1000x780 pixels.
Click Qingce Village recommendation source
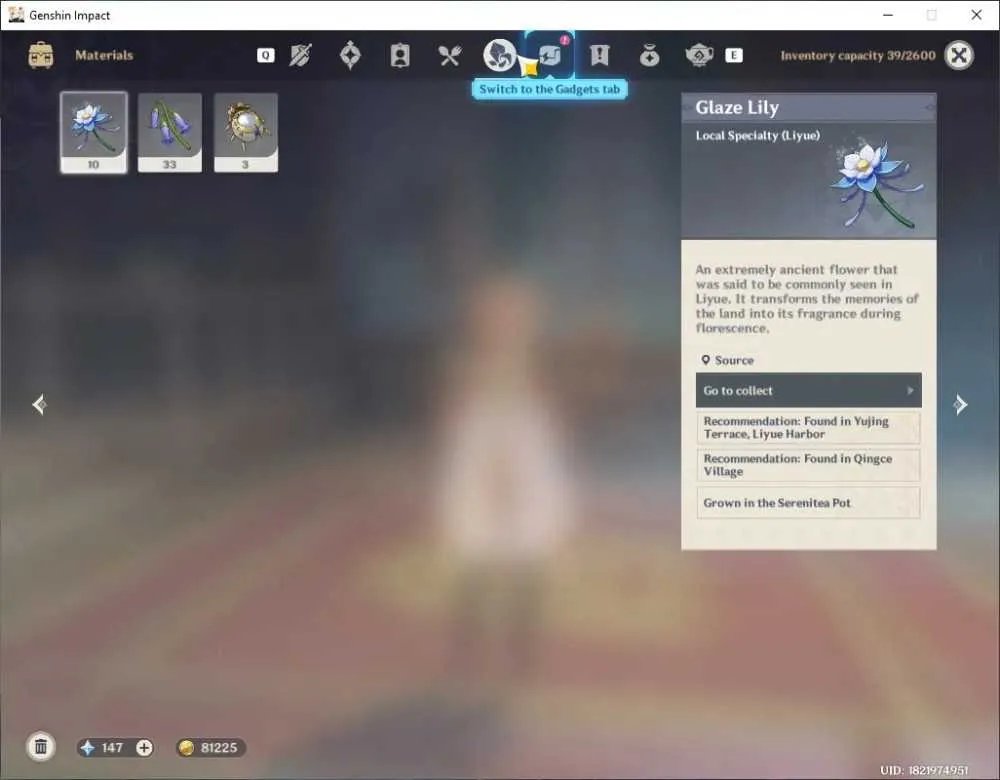808,465
